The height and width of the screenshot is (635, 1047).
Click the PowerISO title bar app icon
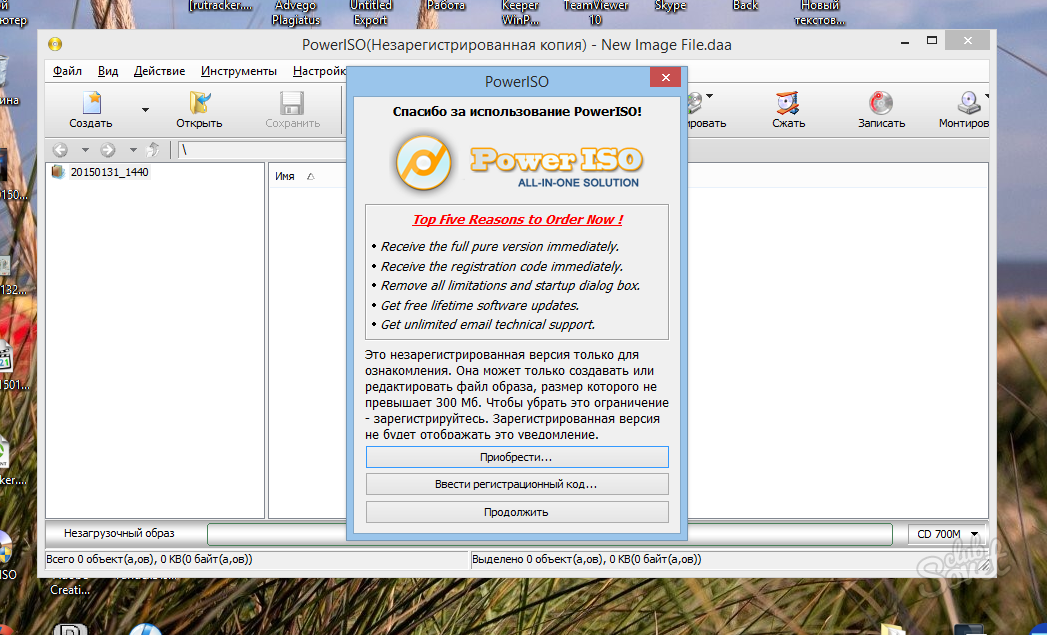55,45
